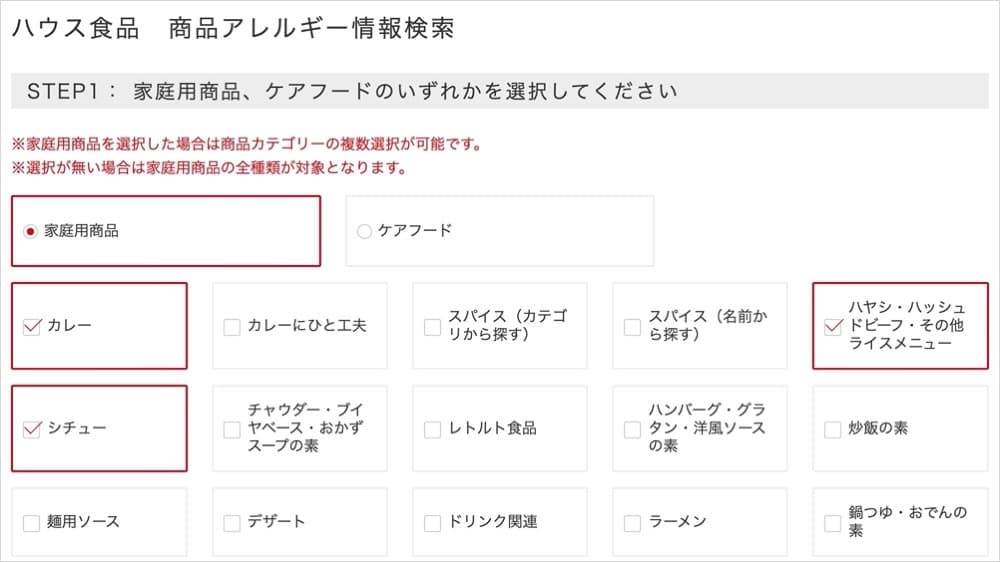Check スパイス（カテゴリから探す） checkbox

pos(432,327)
